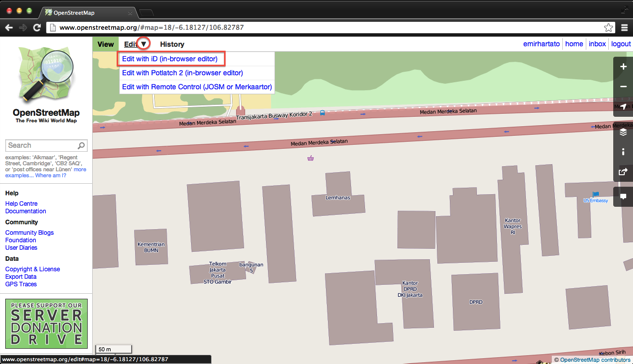The height and width of the screenshot is (364, 633).
Task: Show my location with the arrow icon
Action: click(623, 107)
